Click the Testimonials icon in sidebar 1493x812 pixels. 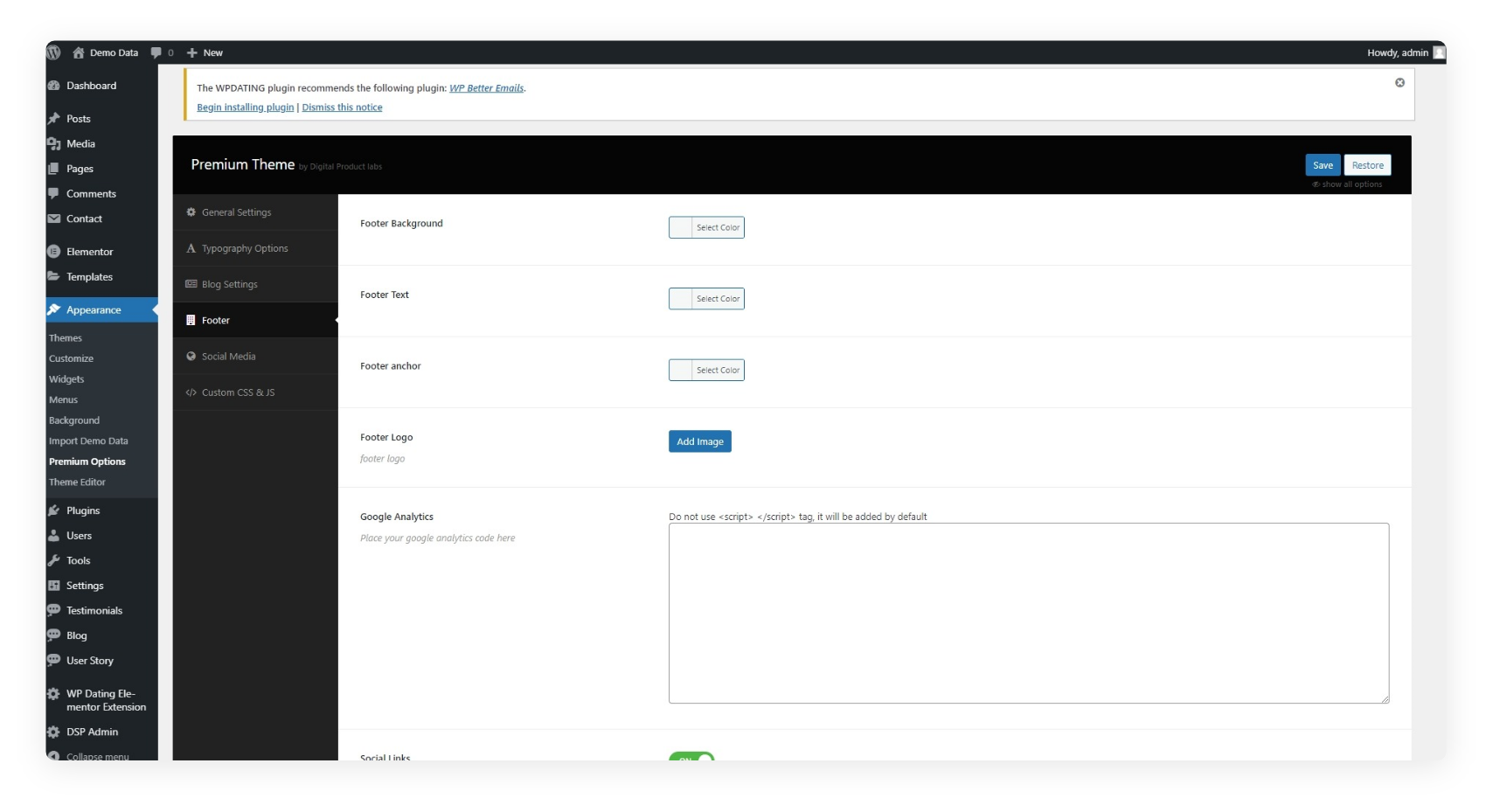(54, 610)
